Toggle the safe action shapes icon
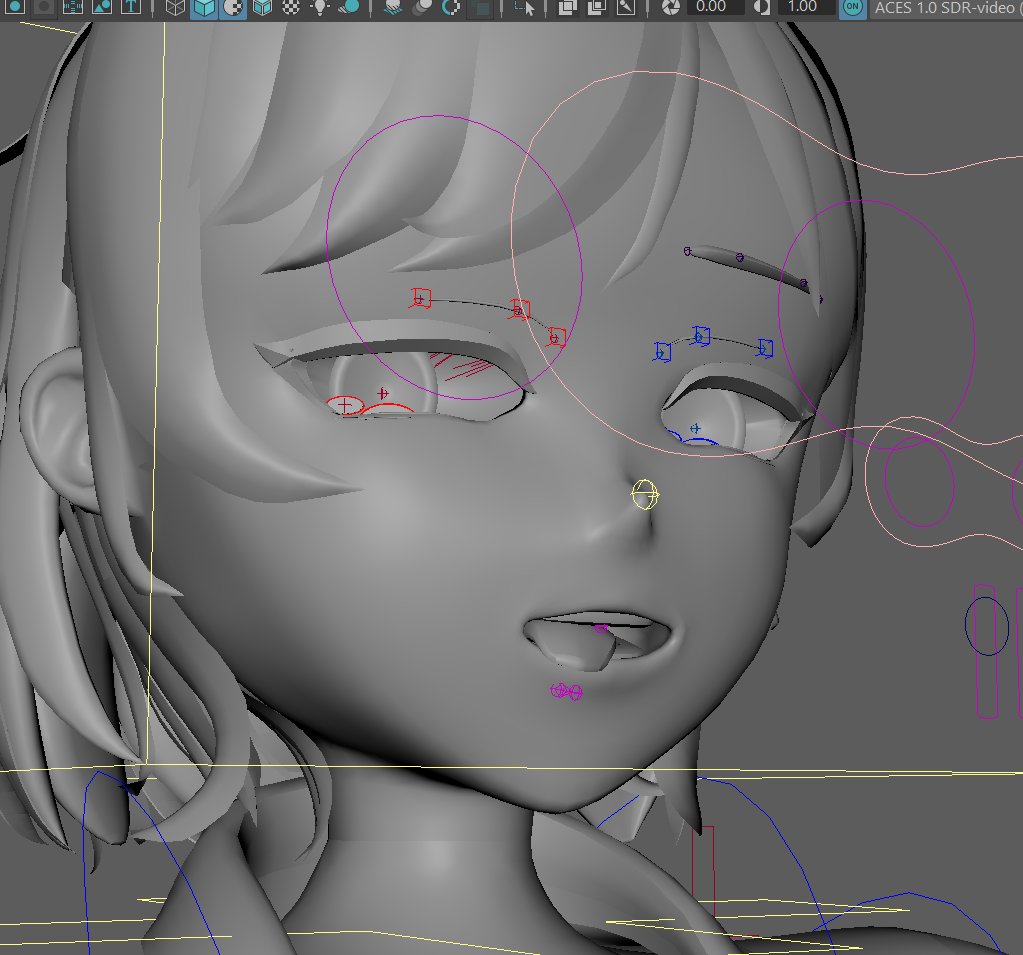This screenshot has width=1023, height=955. 102,7
